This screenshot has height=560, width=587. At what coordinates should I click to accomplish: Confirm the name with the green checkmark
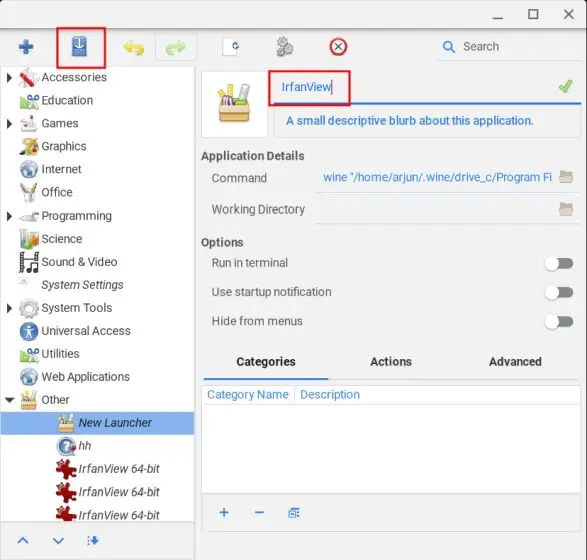pos(565,86)
